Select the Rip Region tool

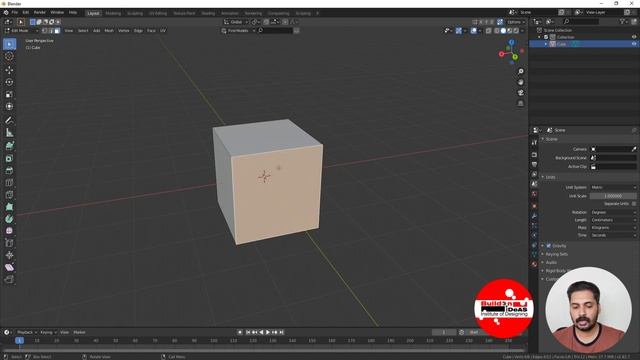9,280
